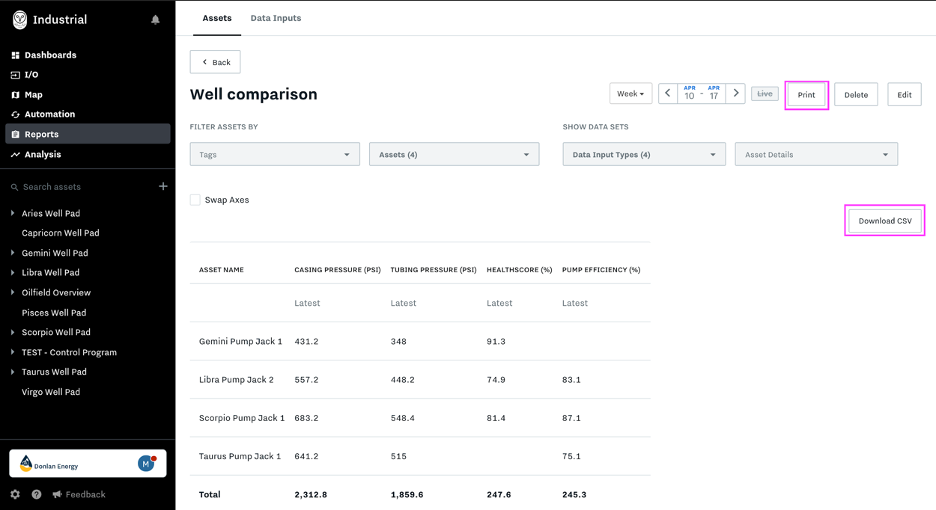Screen dimensions: 936x510
Task: Click the Tubing Pressure (PSI) column header
Action: tap(433, 270)
